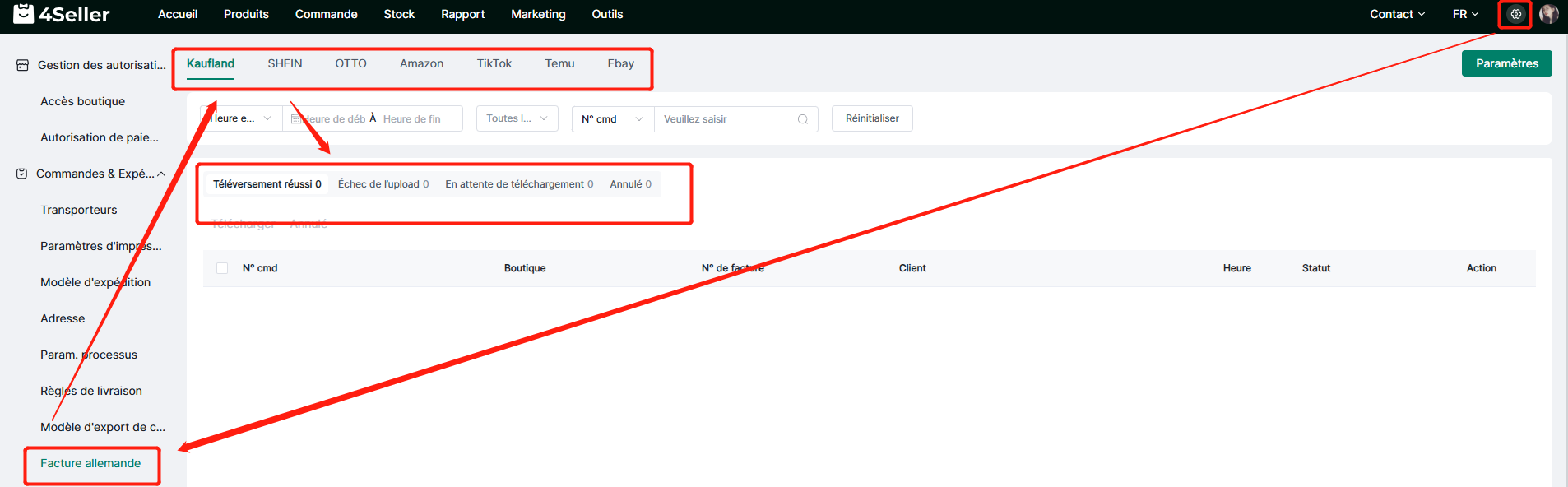
Task: Open the FR language dropdown
Action: click(x=1465, y=14)
